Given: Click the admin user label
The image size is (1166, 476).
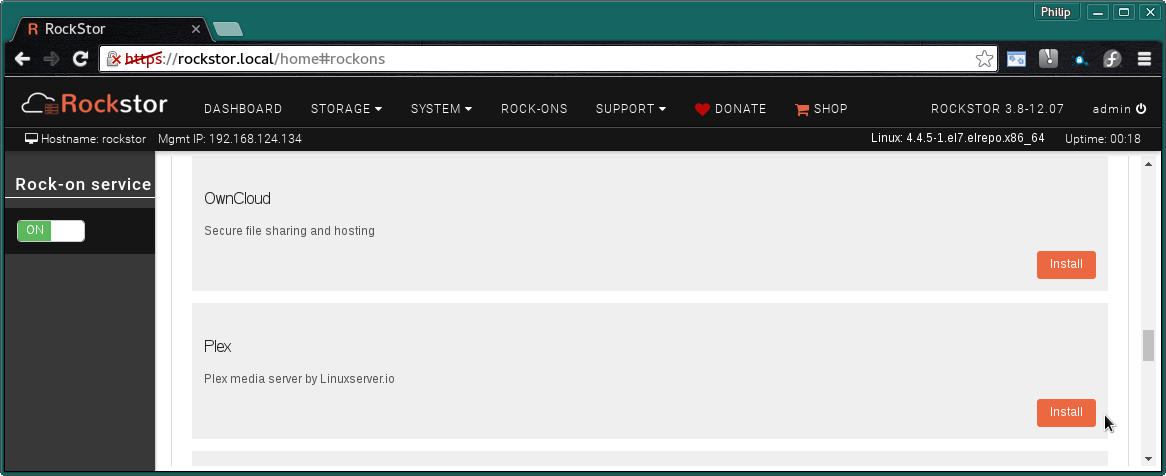Looking at the screenshot, I should [x=1112, y=109].
